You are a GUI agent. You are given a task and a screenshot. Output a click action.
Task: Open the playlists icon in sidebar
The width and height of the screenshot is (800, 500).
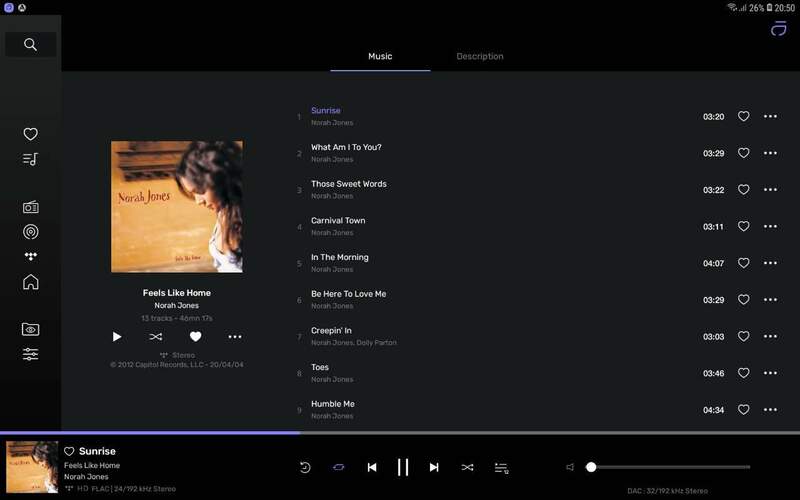click(30, 159)
